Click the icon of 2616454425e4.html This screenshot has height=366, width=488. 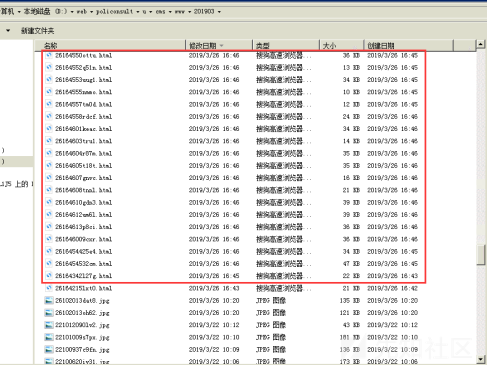49,251
